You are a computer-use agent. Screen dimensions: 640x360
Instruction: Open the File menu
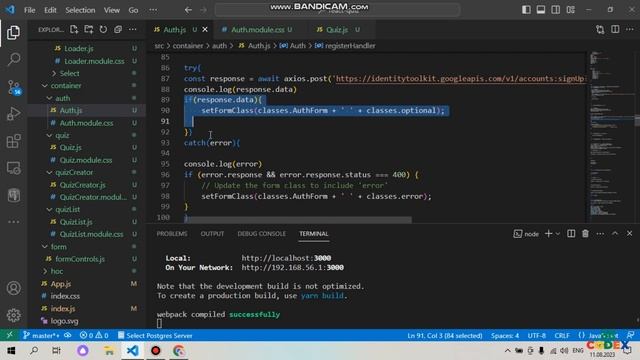pos(29,10)
